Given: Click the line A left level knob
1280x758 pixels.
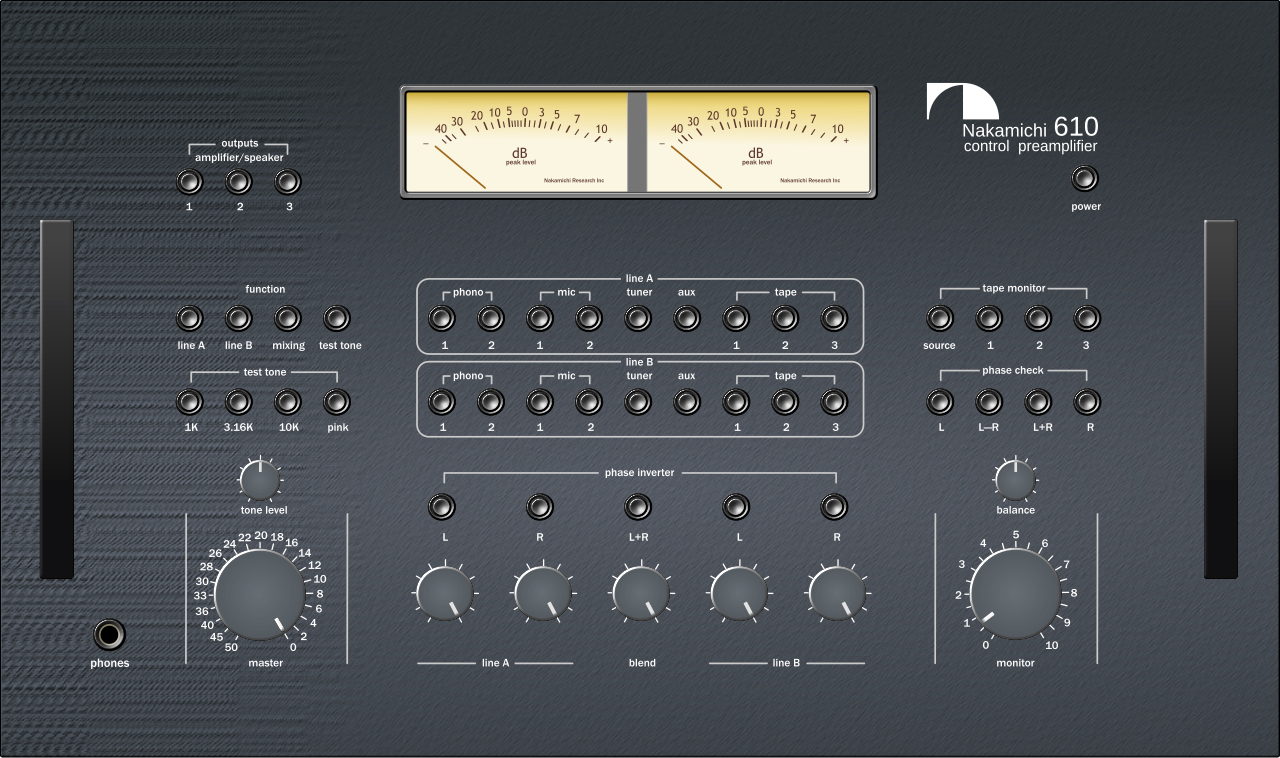Looking at the screenshot, I should tap(444, 594).
